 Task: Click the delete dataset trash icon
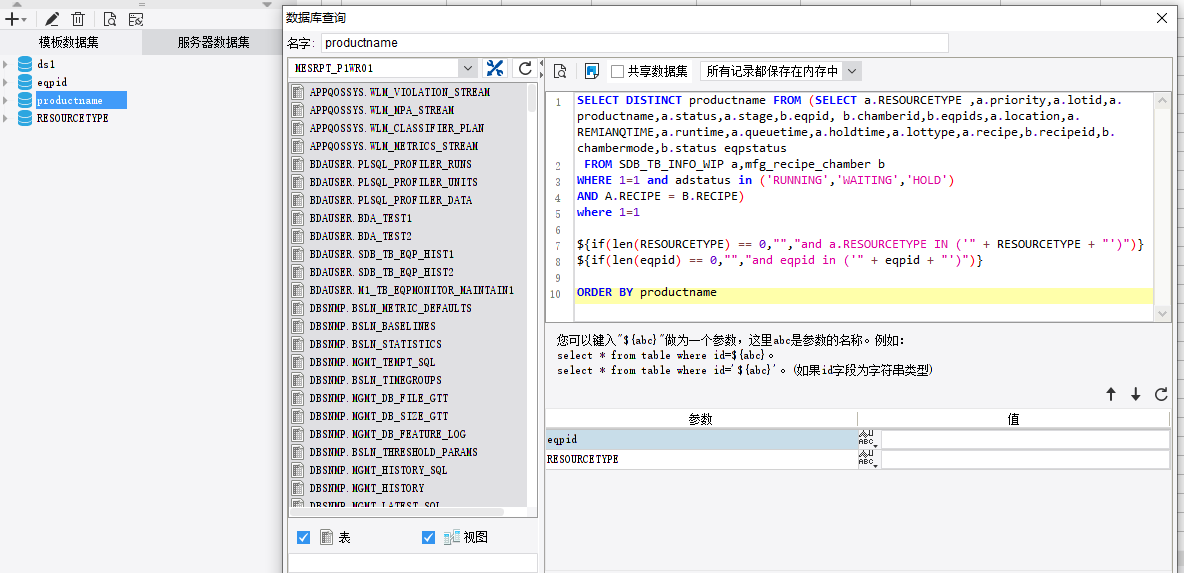pos(78,20)
